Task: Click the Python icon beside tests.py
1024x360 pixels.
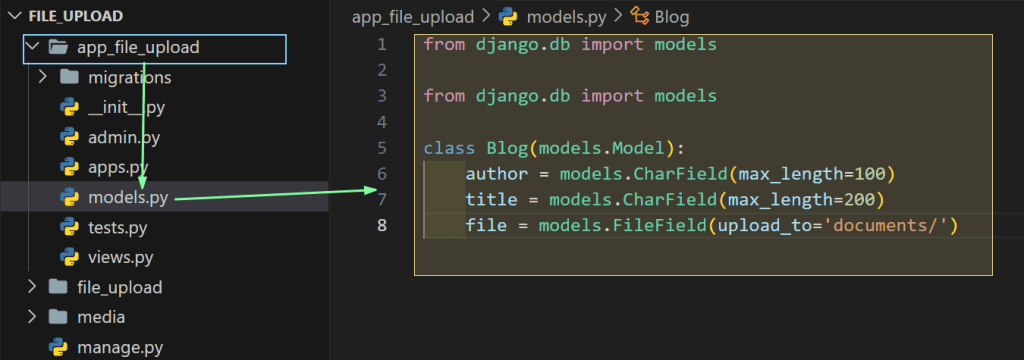Action: click(x=69, y=227)
